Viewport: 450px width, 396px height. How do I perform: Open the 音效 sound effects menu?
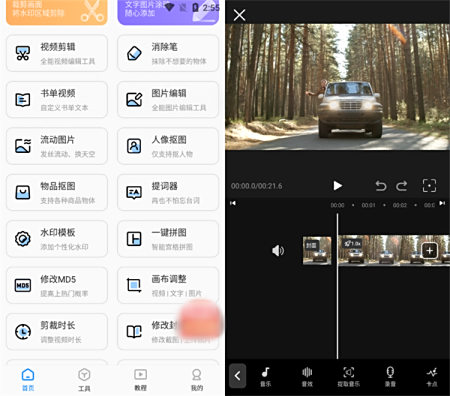point(307,377)
